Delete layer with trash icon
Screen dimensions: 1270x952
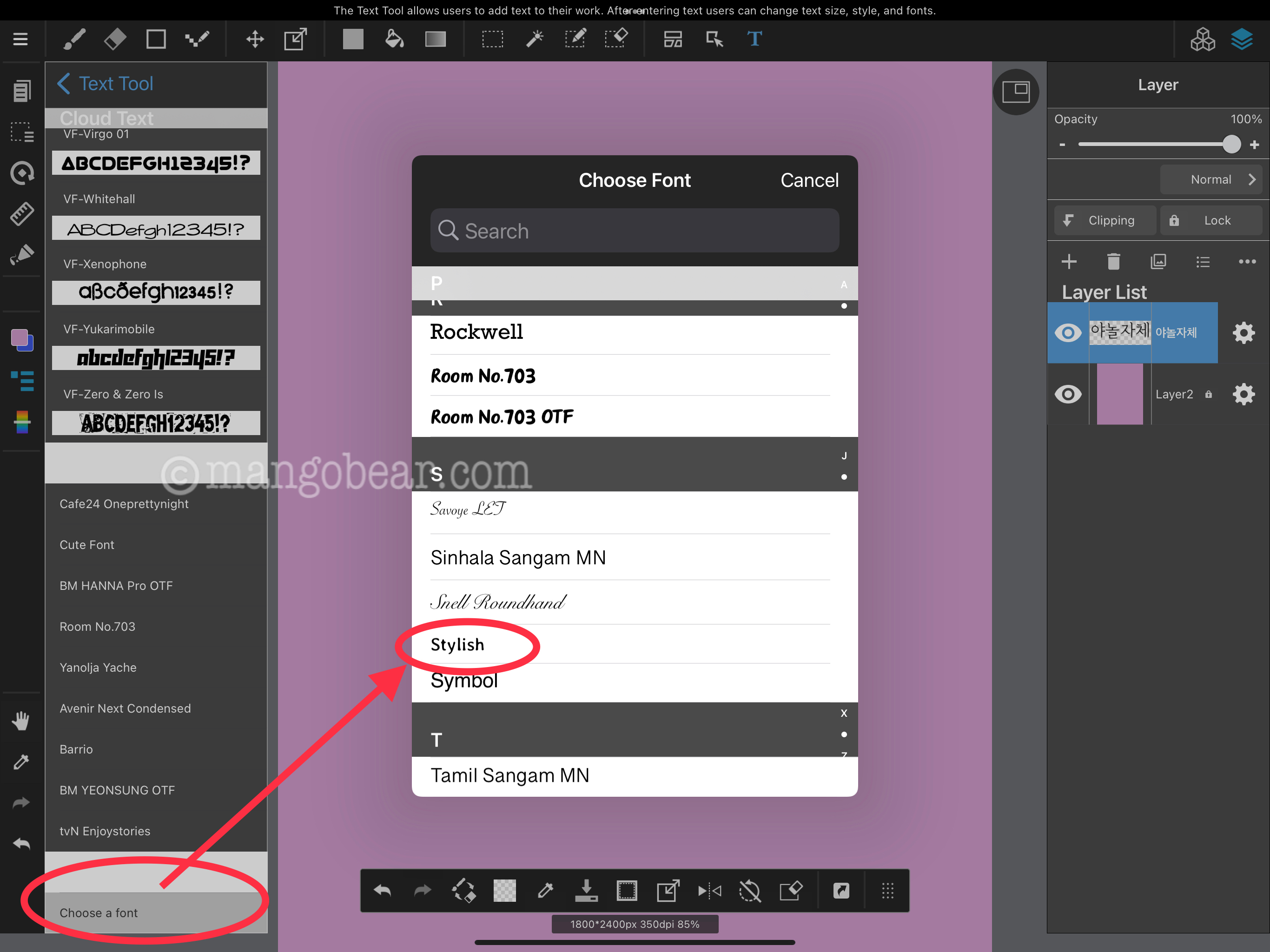[x=1113, y=262]
